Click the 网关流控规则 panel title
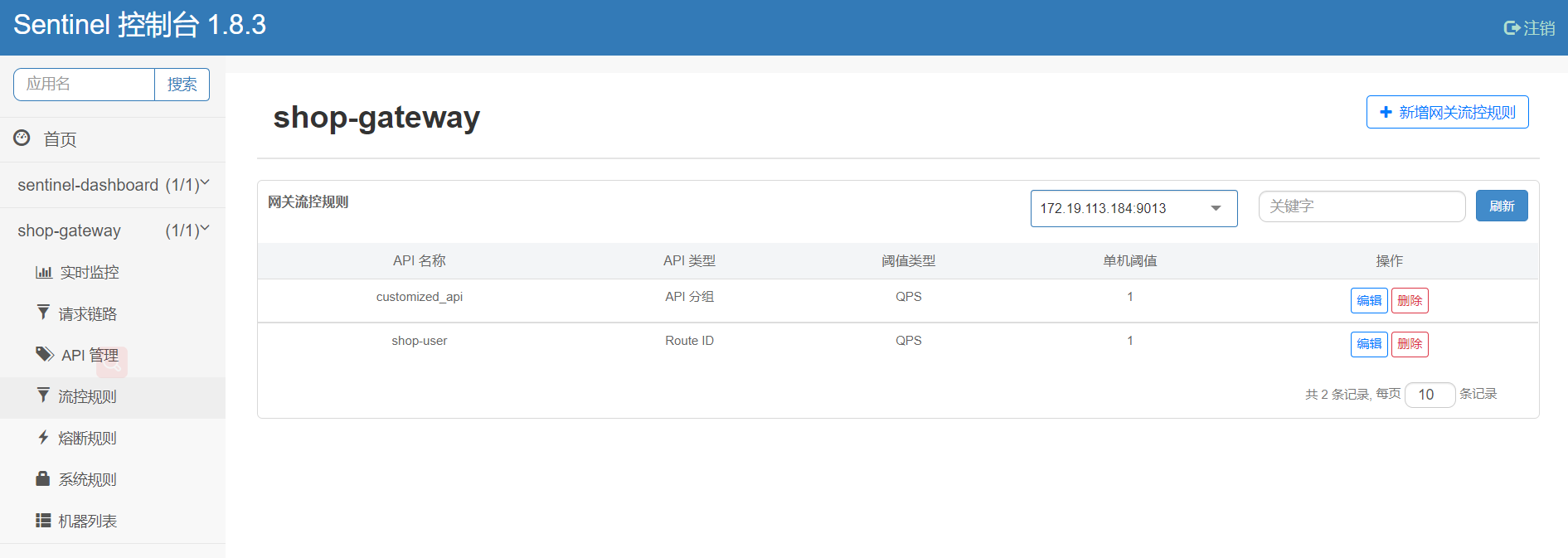This screenshot has height=558, width=1568. pos(308,202)
